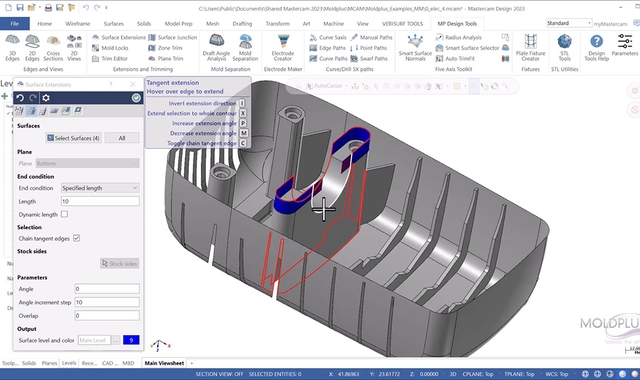The image size is (640, 380).
Task: Pick the blue surface color swatch
Action: tap(131, 340)
